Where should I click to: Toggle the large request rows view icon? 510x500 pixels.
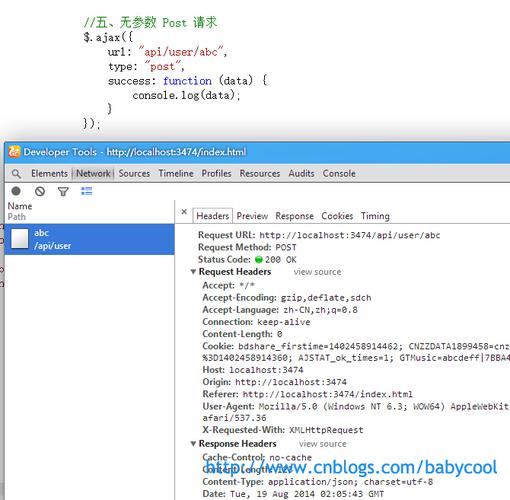click(87, 191)
